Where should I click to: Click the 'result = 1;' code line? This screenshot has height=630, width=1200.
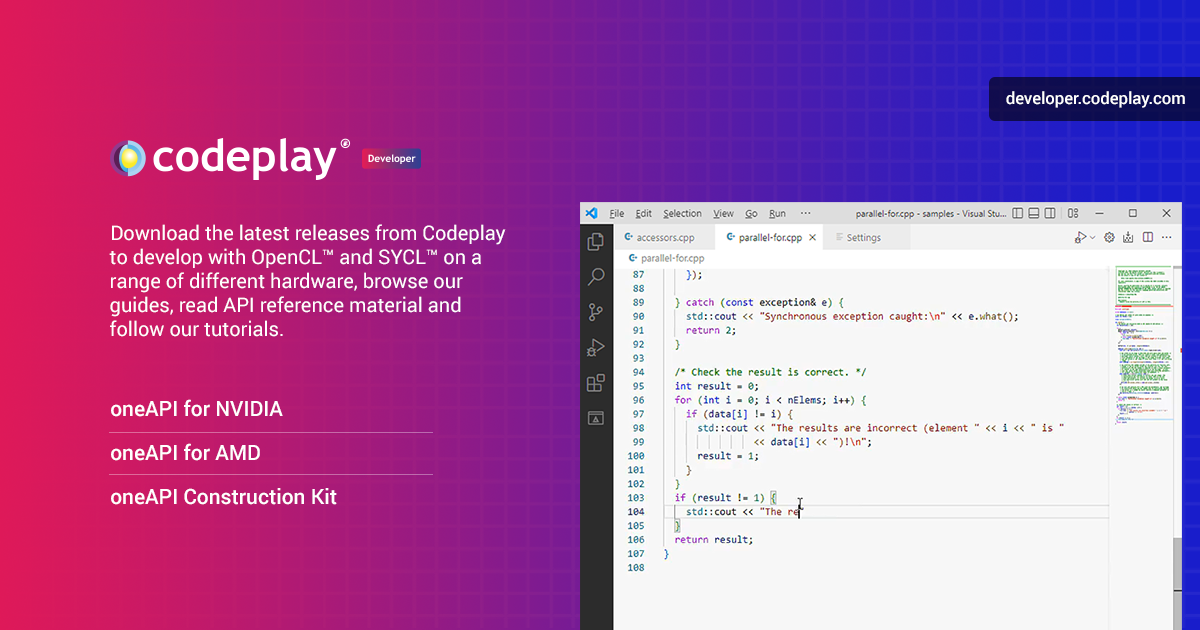click(728, 456)
